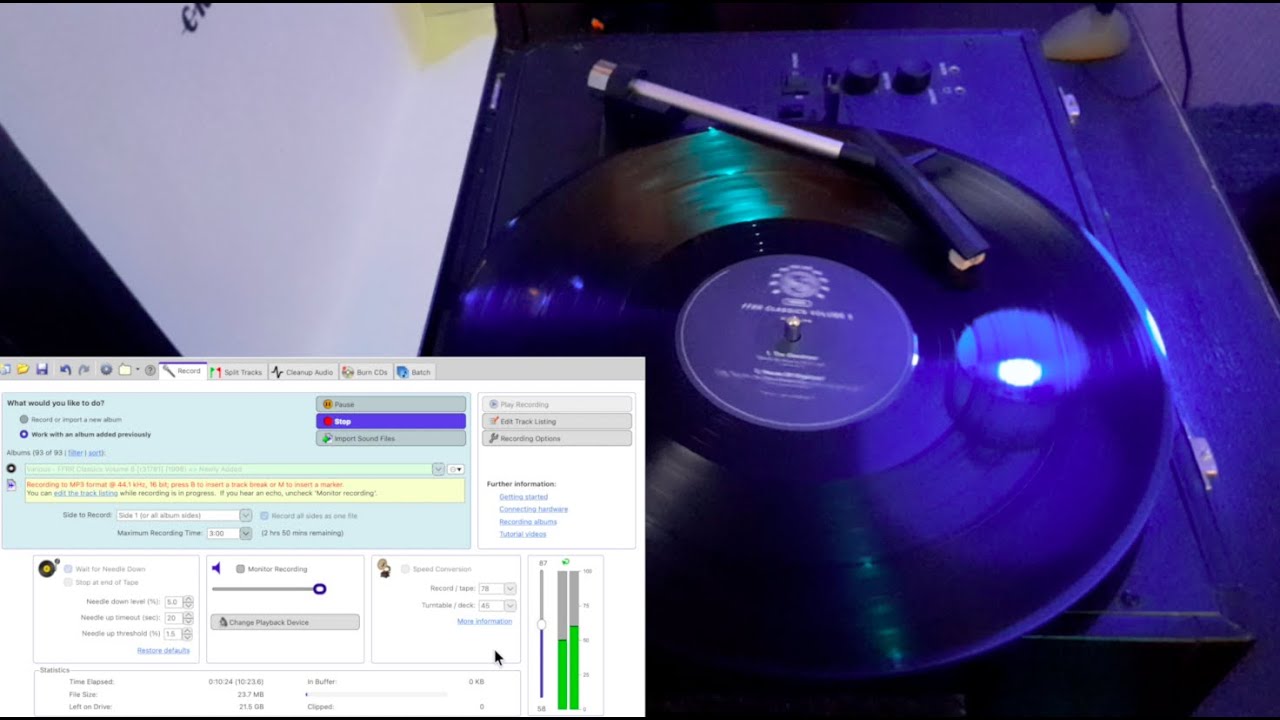Open the Getting started link
This screenshot has width=1280, height=720.
point(523,497)
